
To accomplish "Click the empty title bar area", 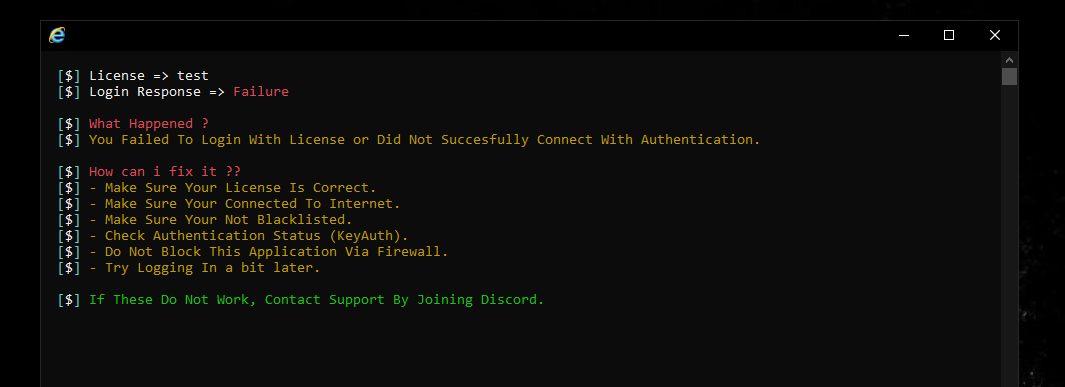I will click(473, 35).
